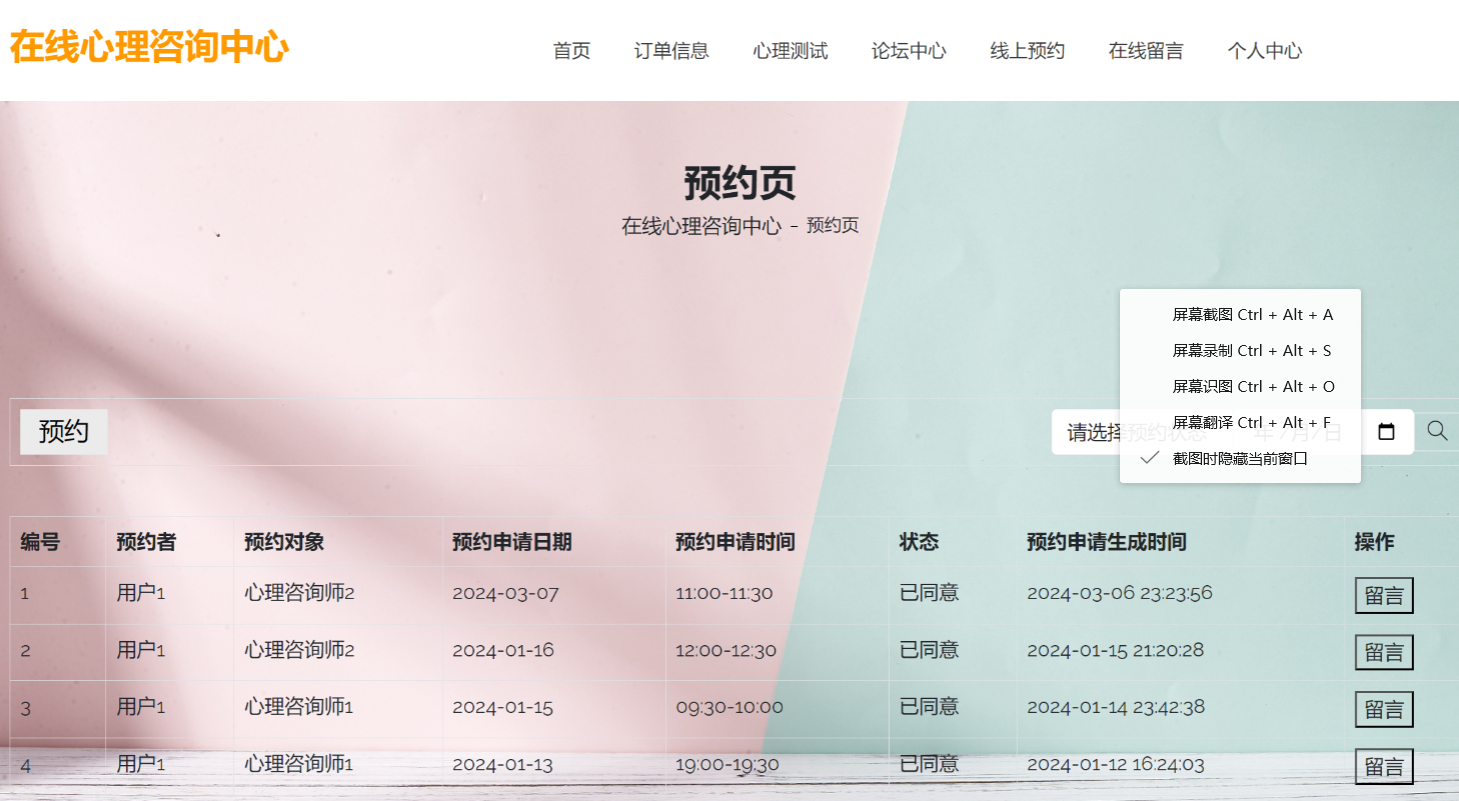The width and height of the screenshot is (1459, 801).
Task: Click 留言 on the 2024-01-15 appointment row
Action: point(1385,709)
